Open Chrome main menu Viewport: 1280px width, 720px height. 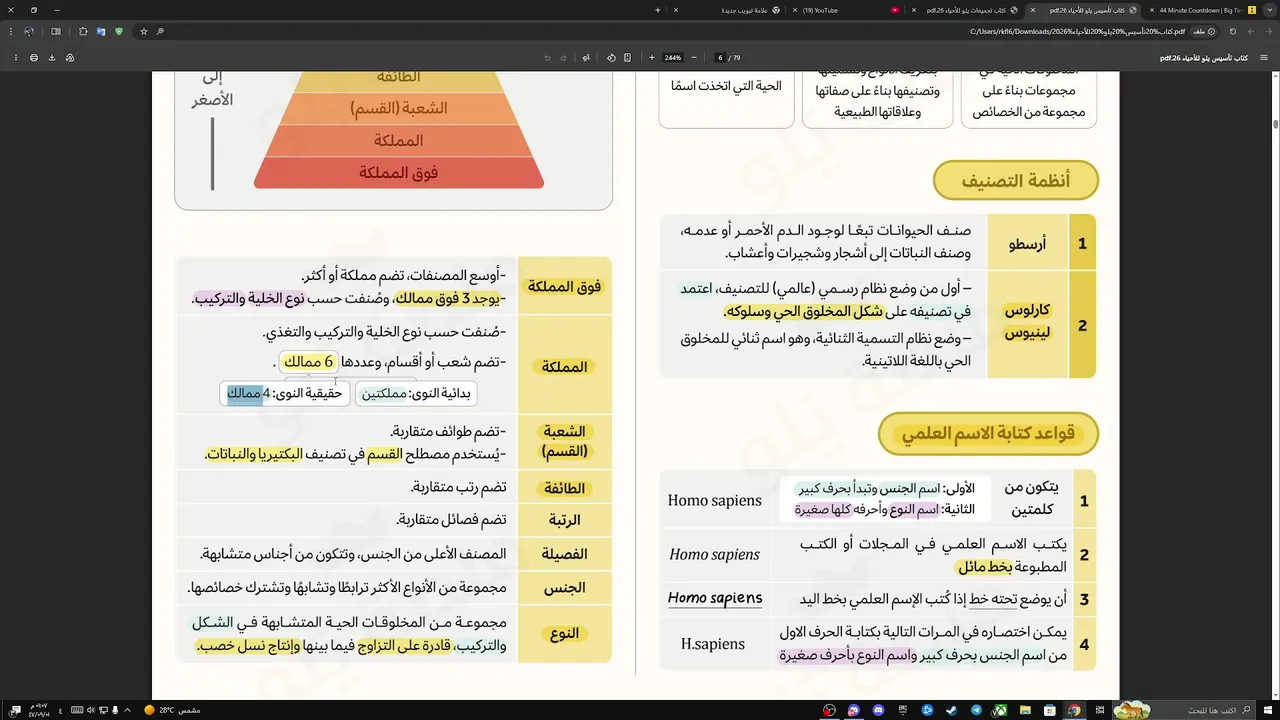(11, 31)
